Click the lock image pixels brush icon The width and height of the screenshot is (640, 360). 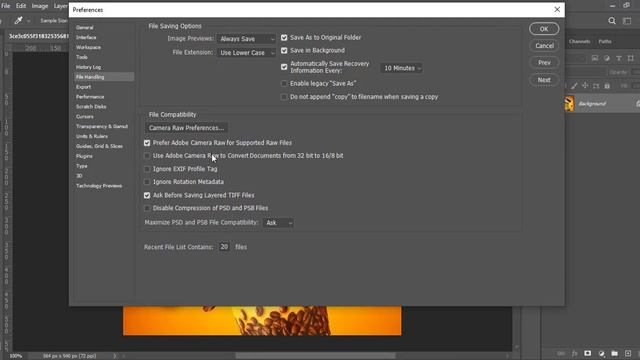(574, 86)
